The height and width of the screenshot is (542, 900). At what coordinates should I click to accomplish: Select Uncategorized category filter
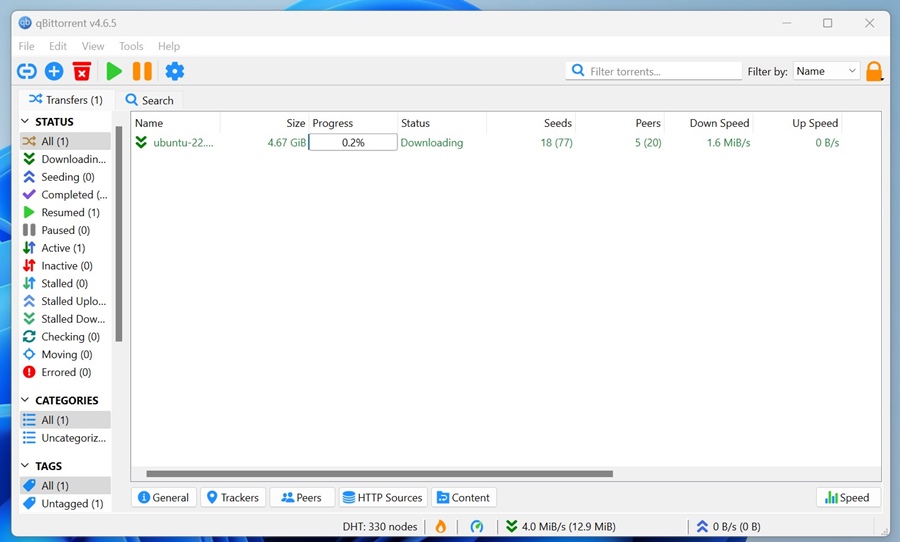(x=65, y=438)
